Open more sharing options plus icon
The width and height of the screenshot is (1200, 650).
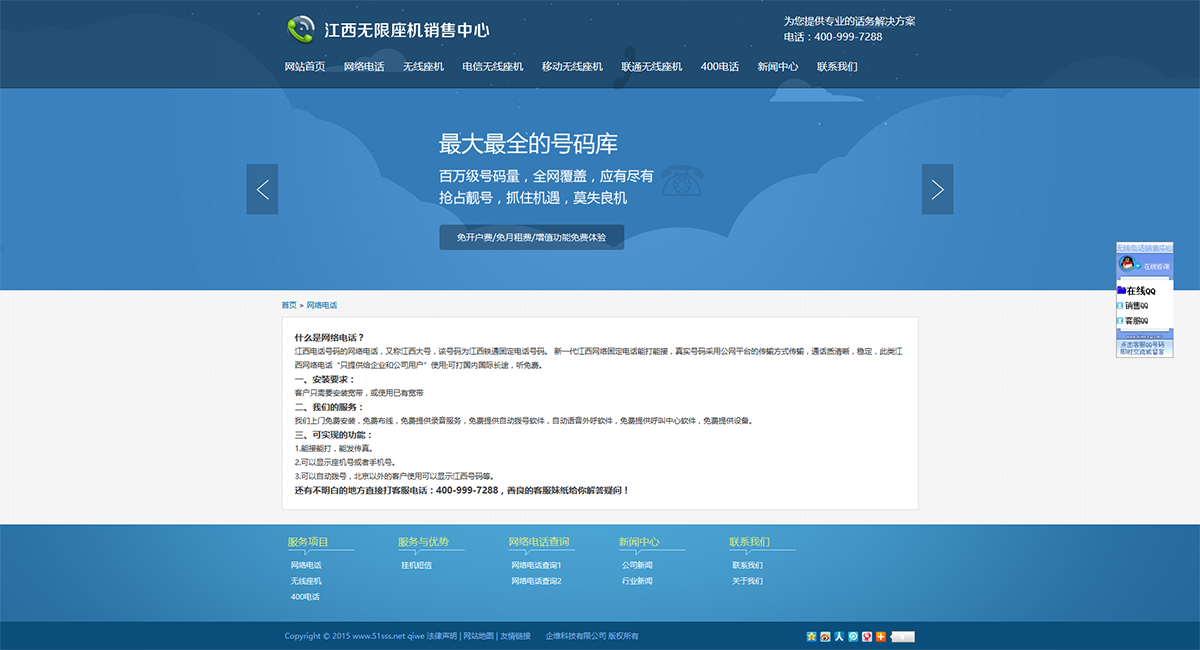(x=881, y=636)
